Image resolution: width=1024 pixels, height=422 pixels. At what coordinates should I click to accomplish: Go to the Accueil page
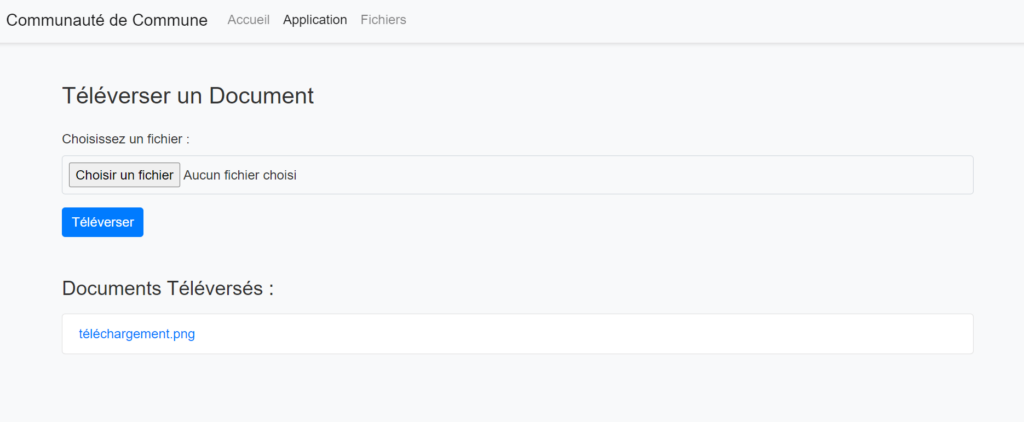pyautogui.click(x=248, y=20)
